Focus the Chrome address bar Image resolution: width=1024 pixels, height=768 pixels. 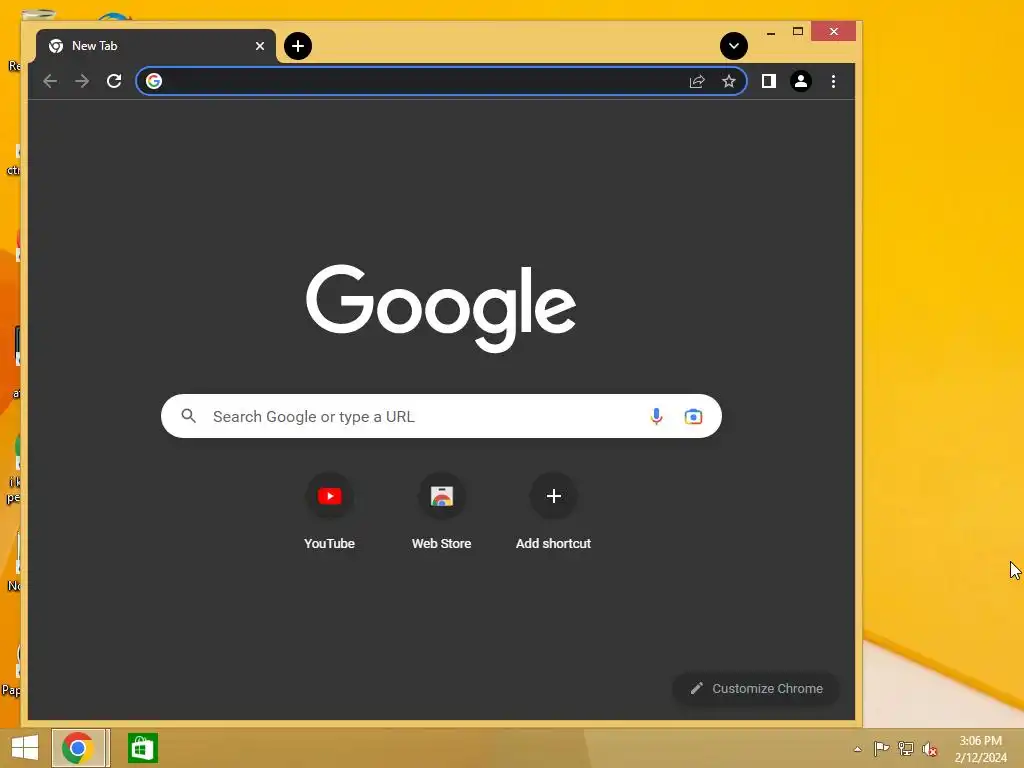pyautogui.click(x=441, y=81)
